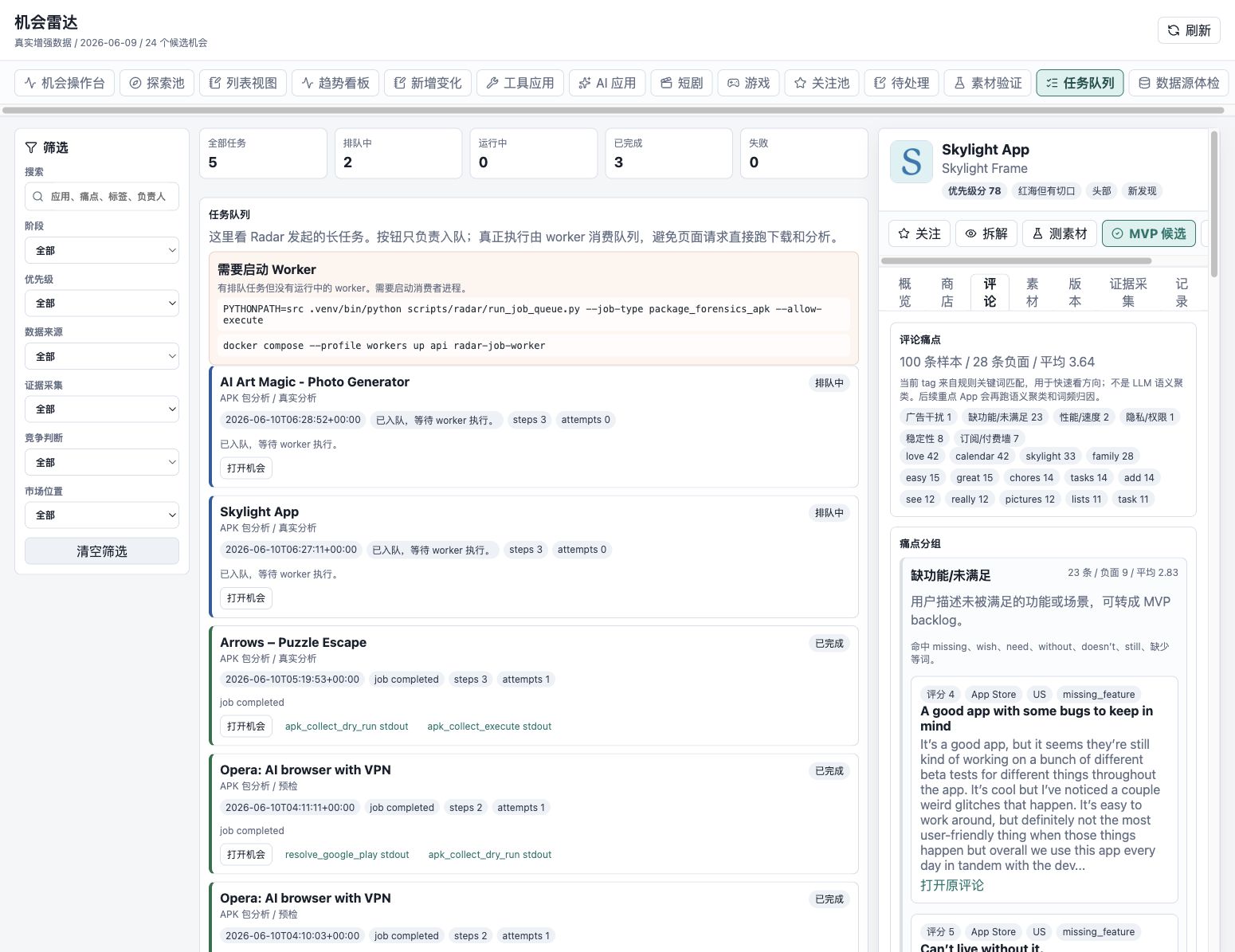Click 打开机会 for Arrows Puzzle Escape
The height and width of the screenshot is (952, 1235).
click(x=246, y=726)
